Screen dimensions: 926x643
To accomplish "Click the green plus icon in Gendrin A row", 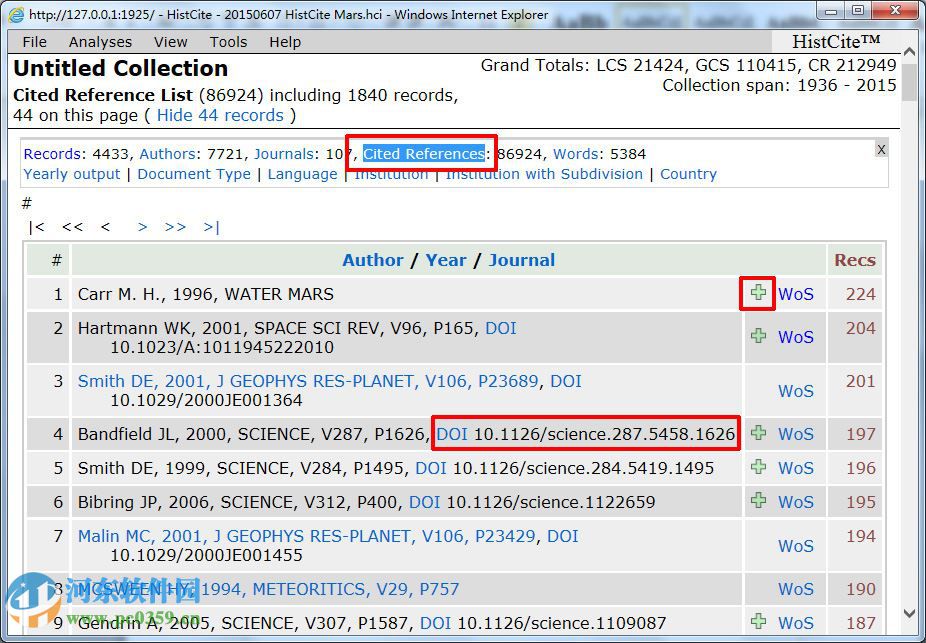I will point(758,622).
